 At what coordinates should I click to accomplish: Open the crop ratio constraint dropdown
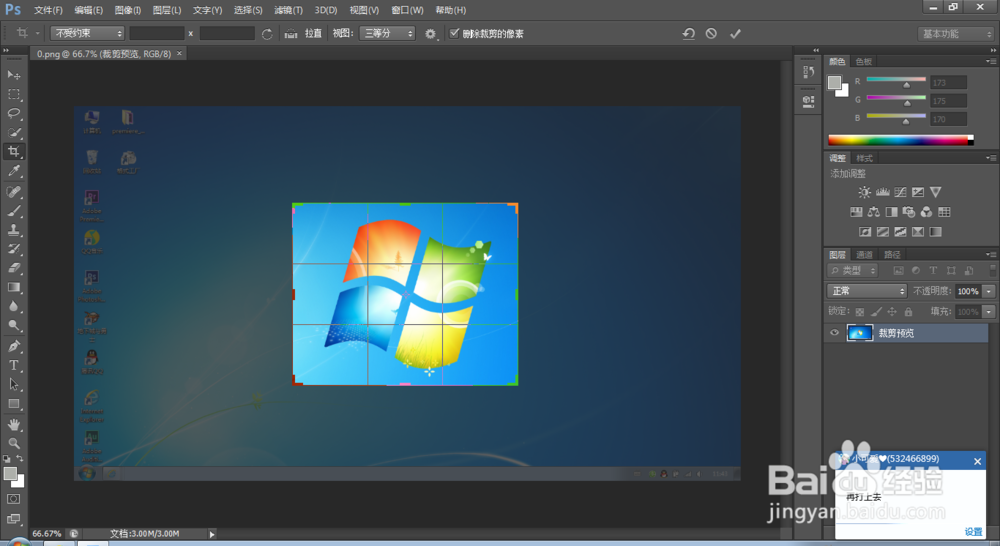pos(87,33)
